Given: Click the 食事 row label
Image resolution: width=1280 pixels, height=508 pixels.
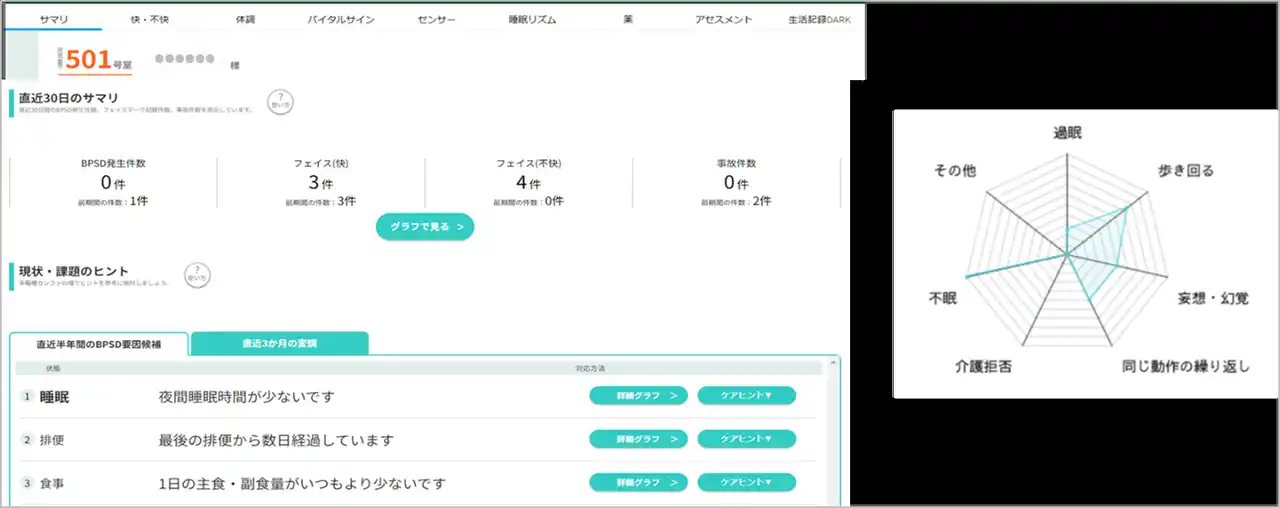Looking at the screenshot, I should 52,484.
